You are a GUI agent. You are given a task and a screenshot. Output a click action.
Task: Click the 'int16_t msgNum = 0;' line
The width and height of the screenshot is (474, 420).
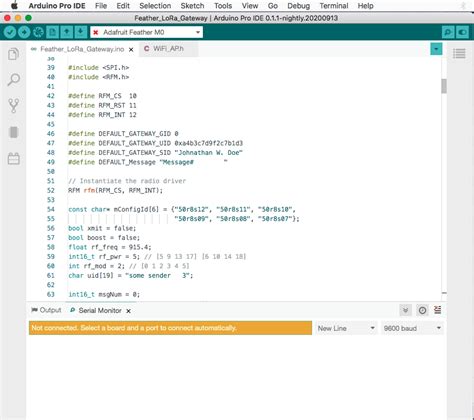(104, 294)
